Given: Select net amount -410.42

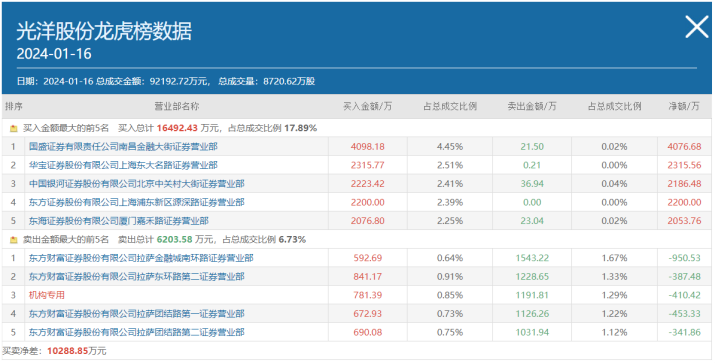Looking at the screenshot, I should pos(684,295).
